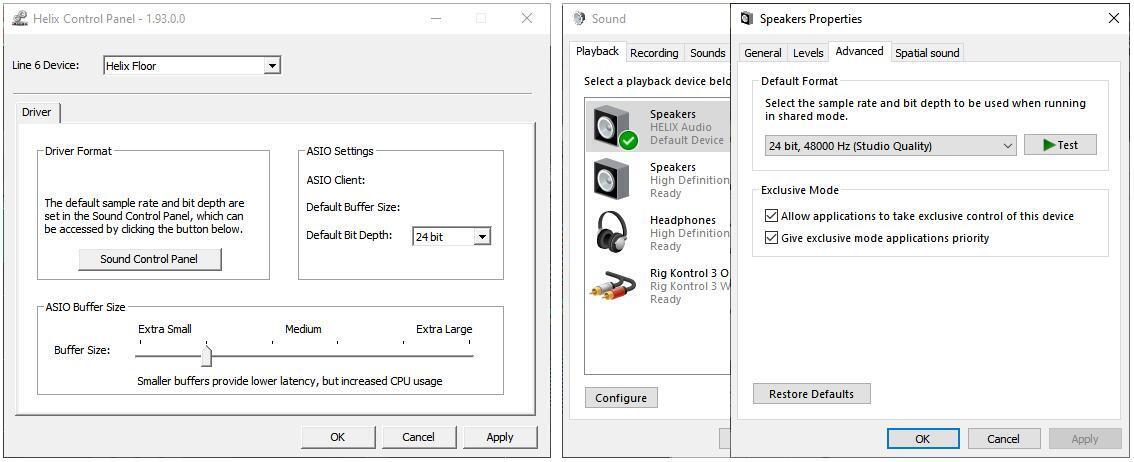Close the Speakers Properties dialog
1134x462 pixels.
tap(1114, 18)
